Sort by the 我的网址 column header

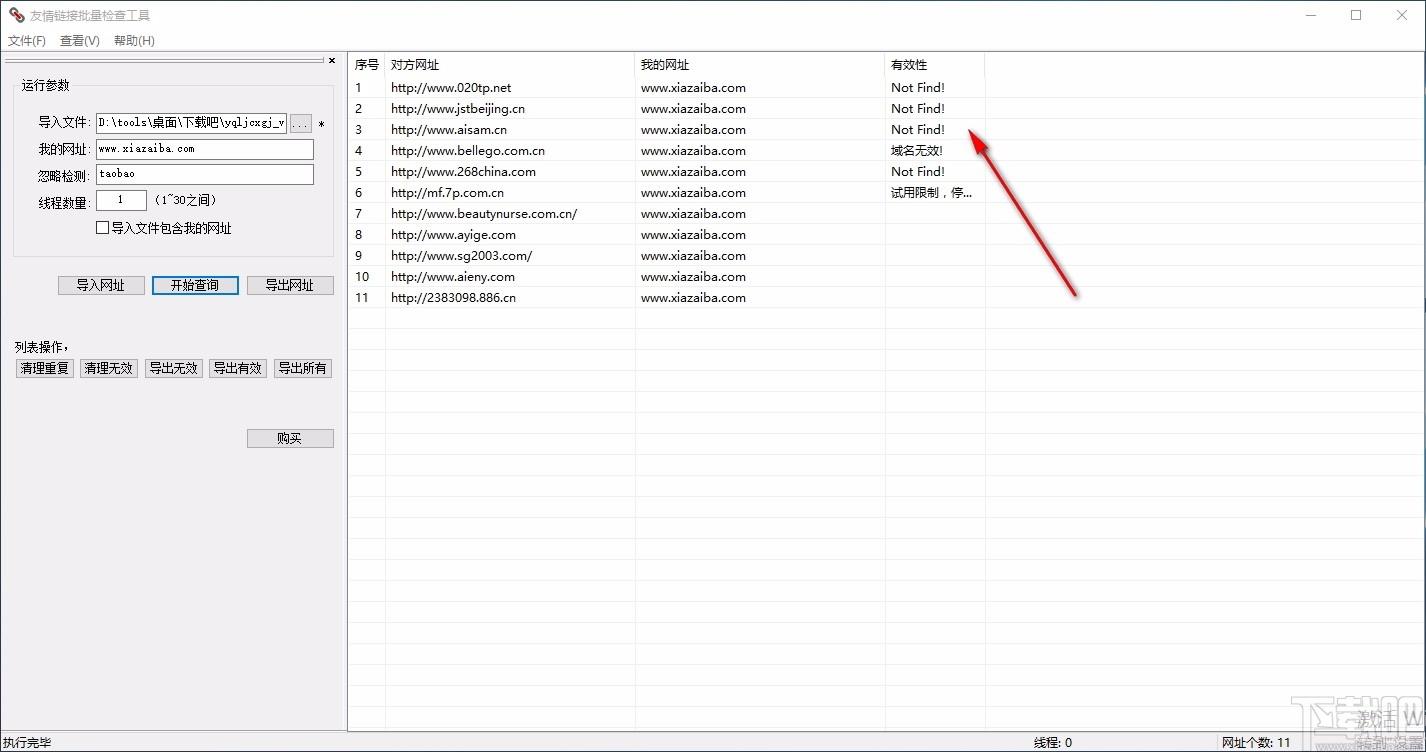click(760, 65)
